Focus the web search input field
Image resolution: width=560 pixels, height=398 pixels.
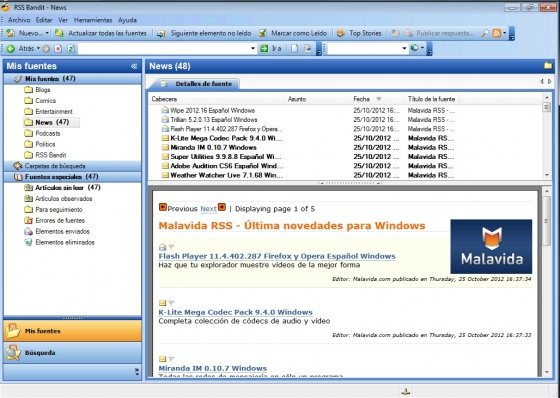click(x=364, y=48)
